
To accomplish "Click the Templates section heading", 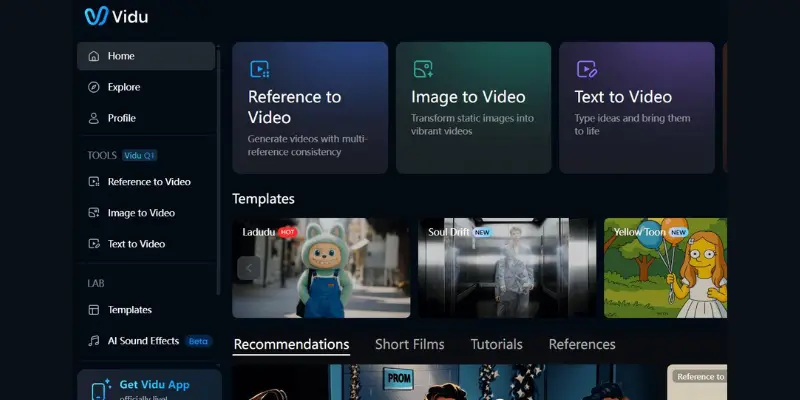I will coord(263,198).
